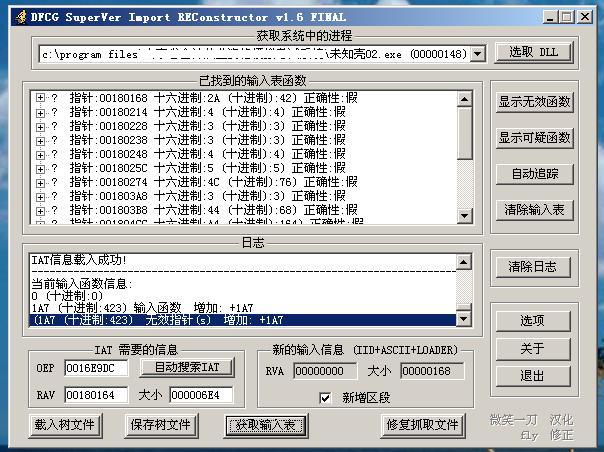Click down arrow of import functions scrollbar
Image resolution: width=604 pixels, height=452 pixels.
[x=465, y=216]
